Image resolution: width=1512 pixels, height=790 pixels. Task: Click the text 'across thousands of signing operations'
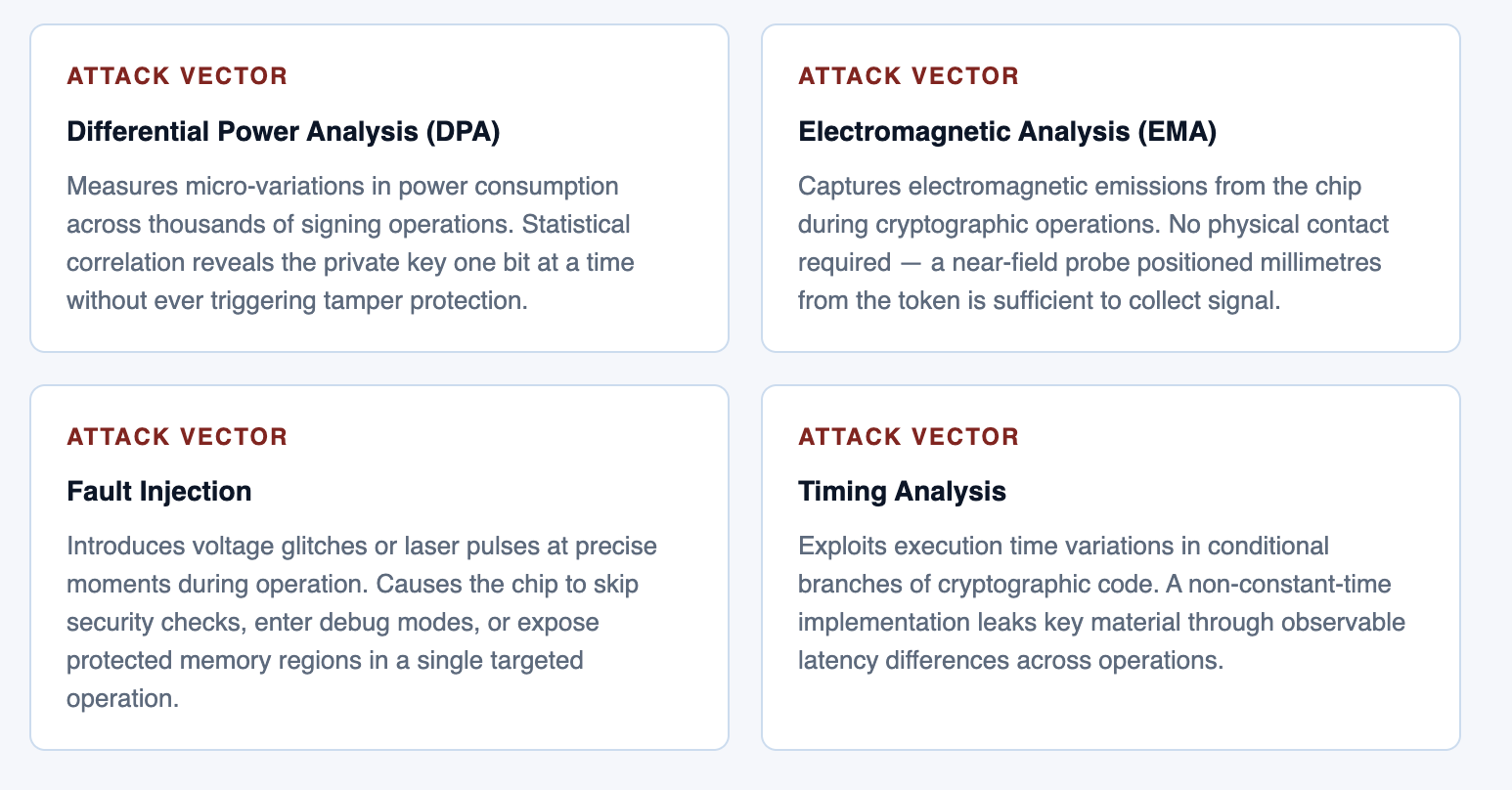click(291, 224)
